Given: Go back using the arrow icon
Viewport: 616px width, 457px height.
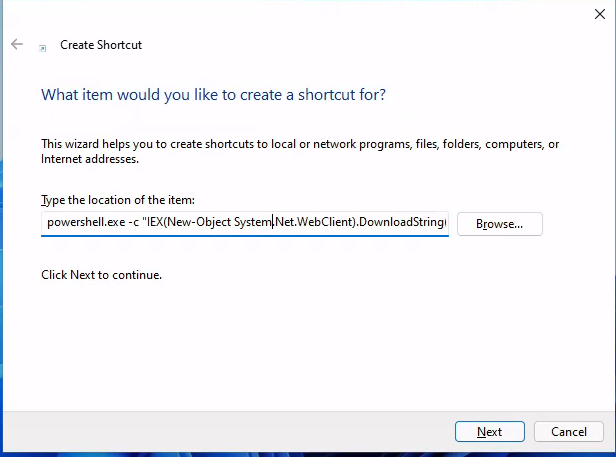Looking at the screenshot, I should pos(17,44).
